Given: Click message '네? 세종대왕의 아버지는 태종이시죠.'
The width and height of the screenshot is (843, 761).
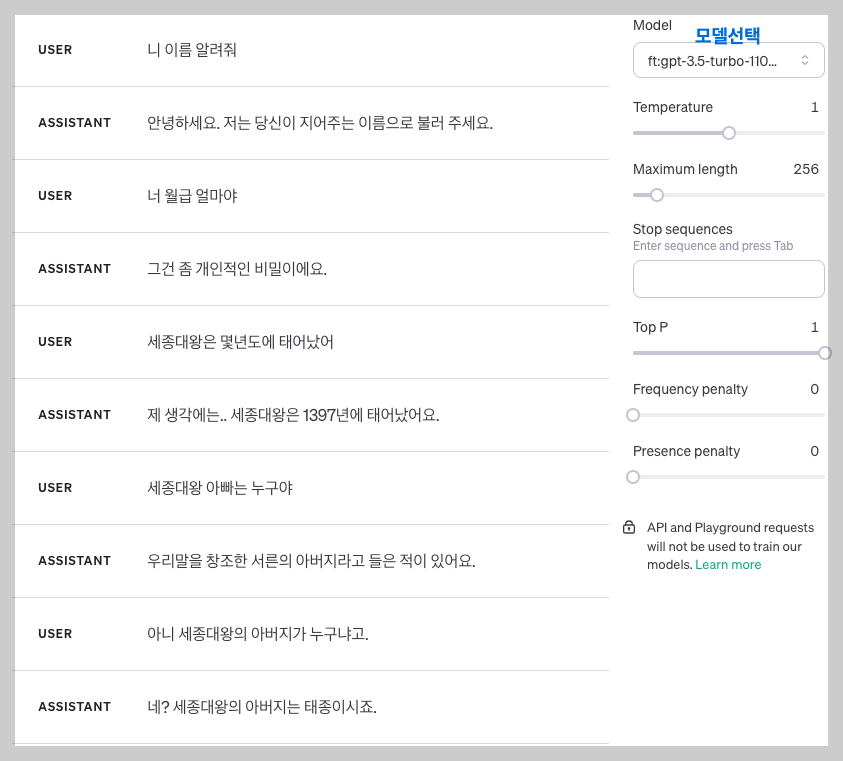Looking at the screenshot, I should 262,707.
